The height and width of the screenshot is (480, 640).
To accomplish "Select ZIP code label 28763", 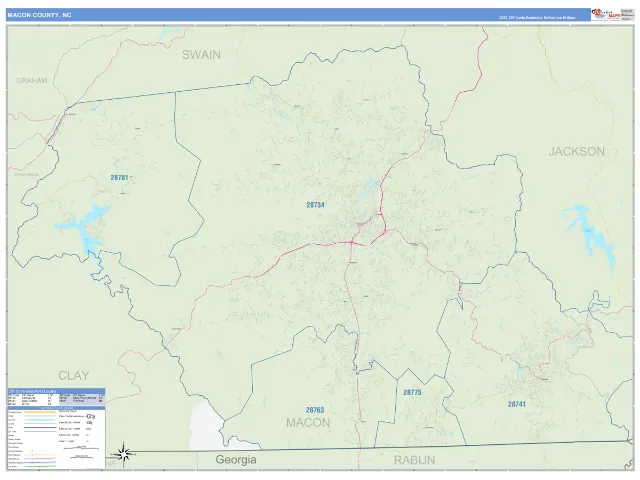I will pyautogui.click(x=315, y=410).
